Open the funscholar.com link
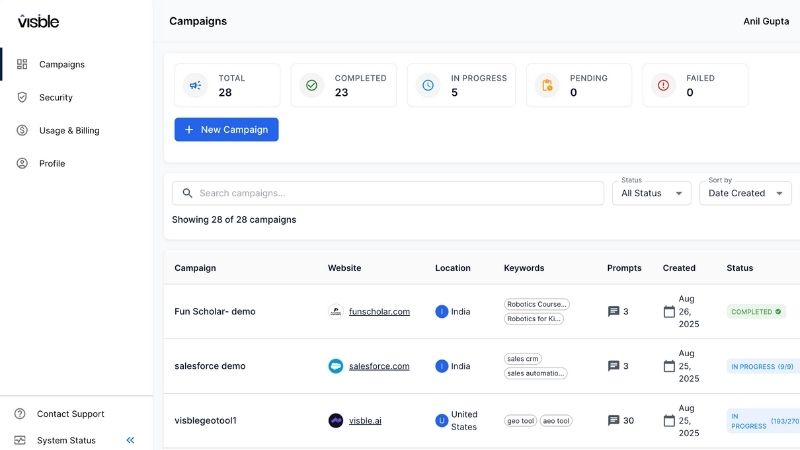Screen dimensions: 800x450 pos(379,312)
